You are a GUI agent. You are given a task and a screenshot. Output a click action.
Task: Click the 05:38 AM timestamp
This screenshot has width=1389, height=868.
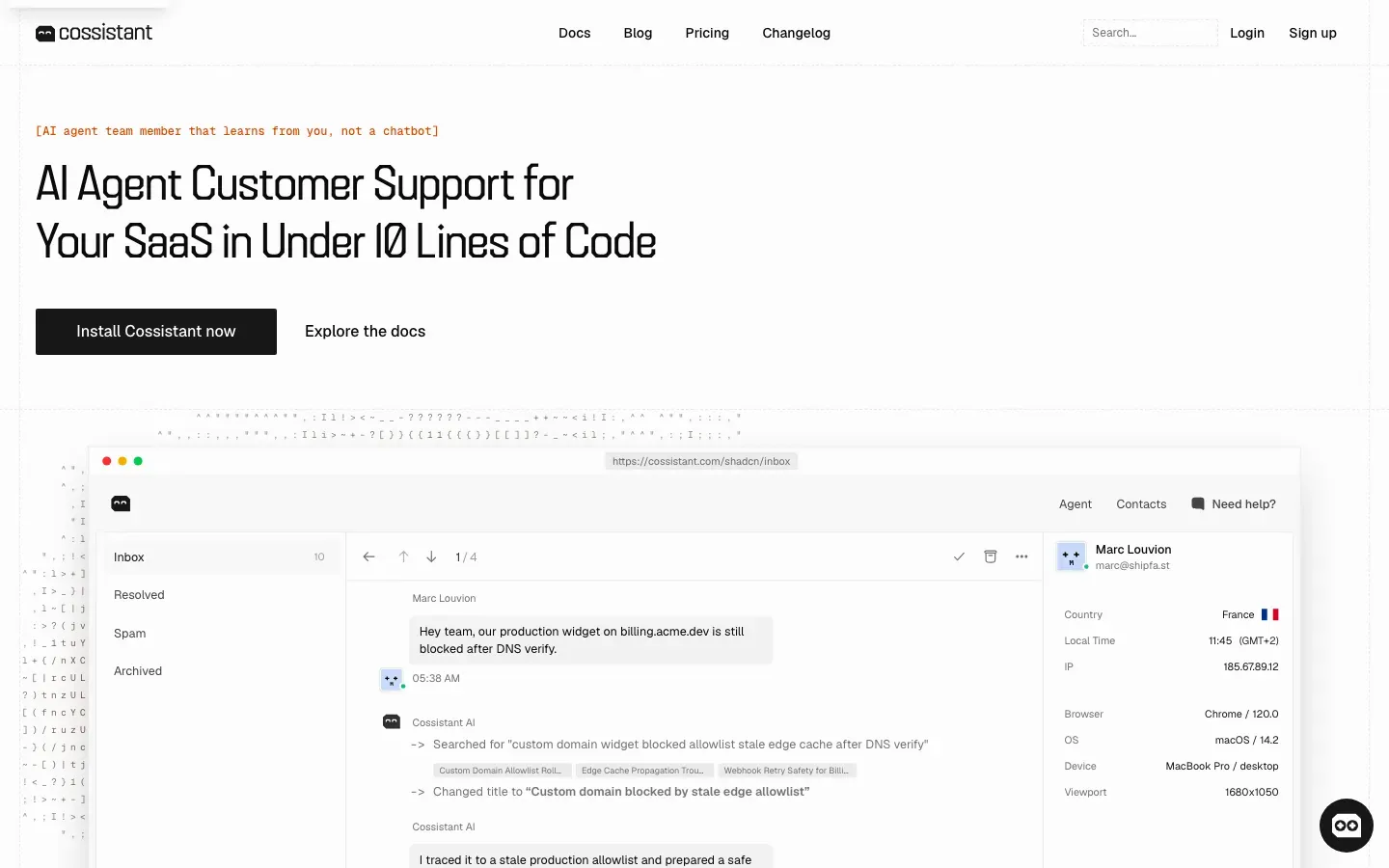(x=436, y=679)
